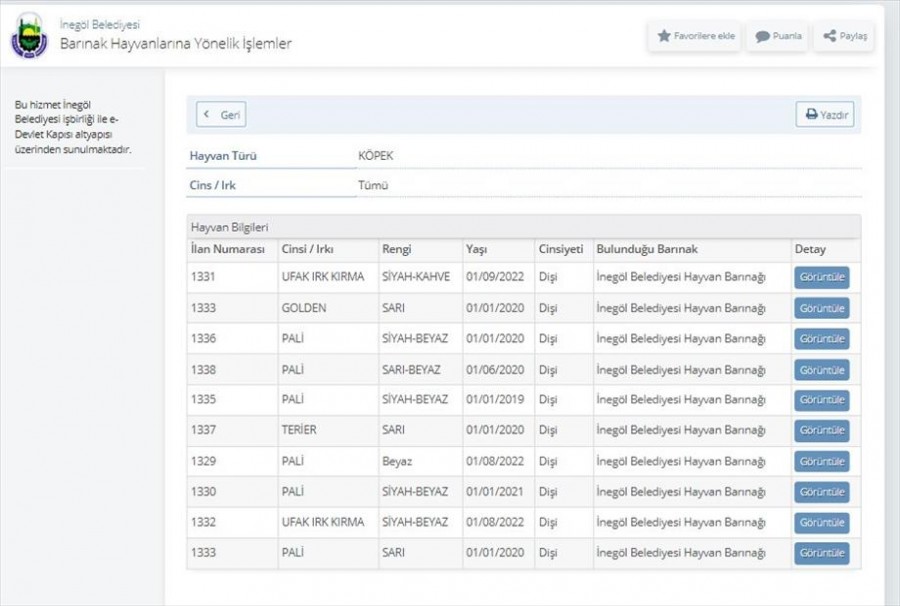Viewport: 900px width, 606px height.
Task: Click Görüntüle for the GOLDEN dog row
Action: coord(821,308)
